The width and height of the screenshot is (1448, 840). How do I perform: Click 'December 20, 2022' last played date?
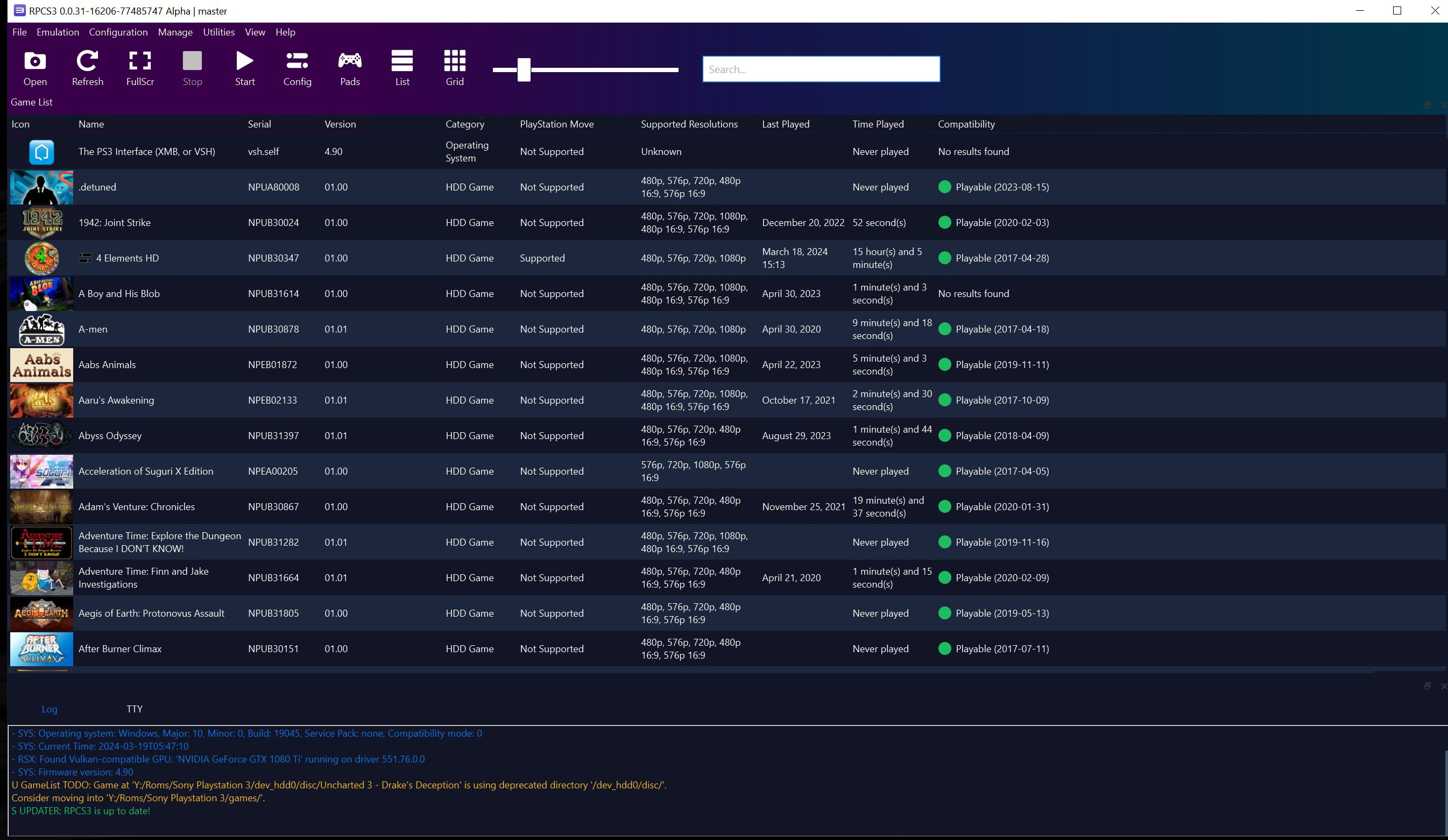click(803, 223)
